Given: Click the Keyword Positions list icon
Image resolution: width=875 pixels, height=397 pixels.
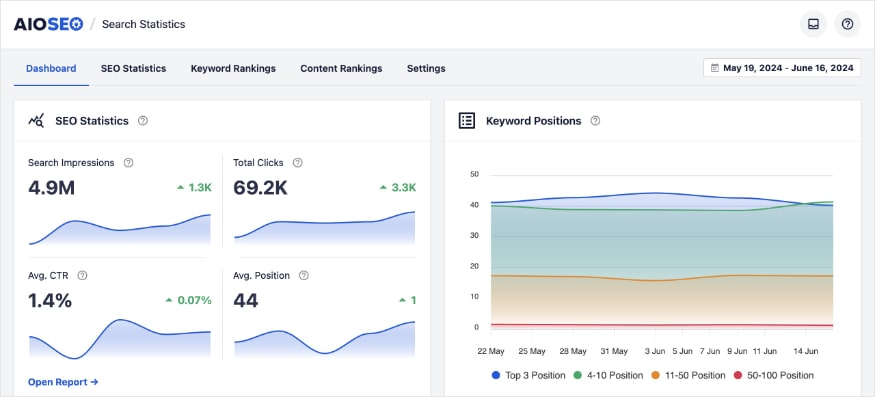Looking at the screenshot, I should (467, 121).
